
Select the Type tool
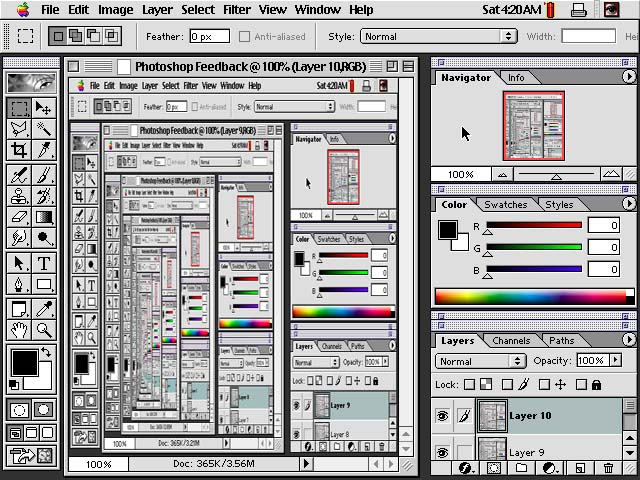point(44,263)
